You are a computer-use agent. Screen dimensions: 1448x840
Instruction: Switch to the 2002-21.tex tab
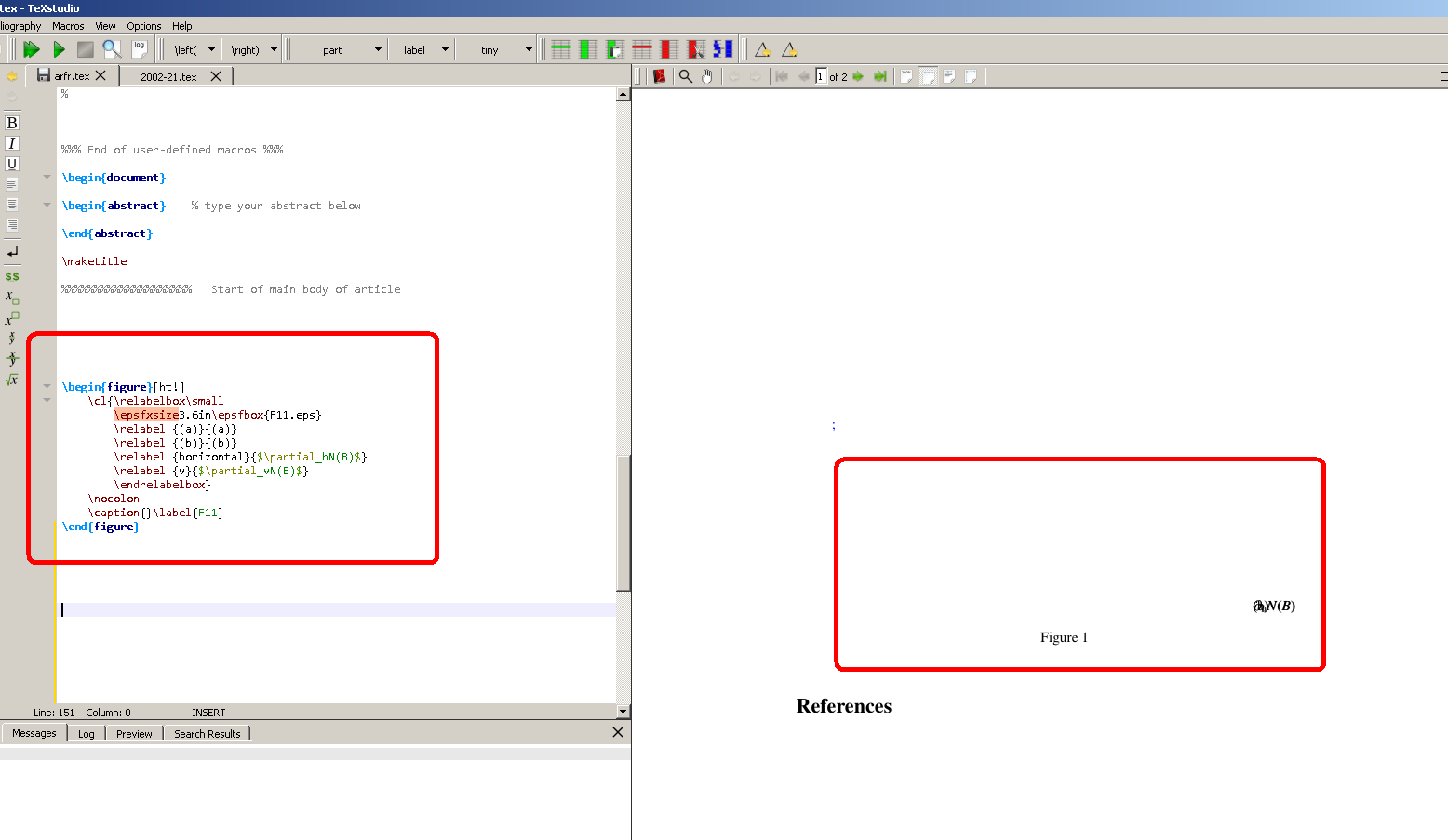click(168, 77)
